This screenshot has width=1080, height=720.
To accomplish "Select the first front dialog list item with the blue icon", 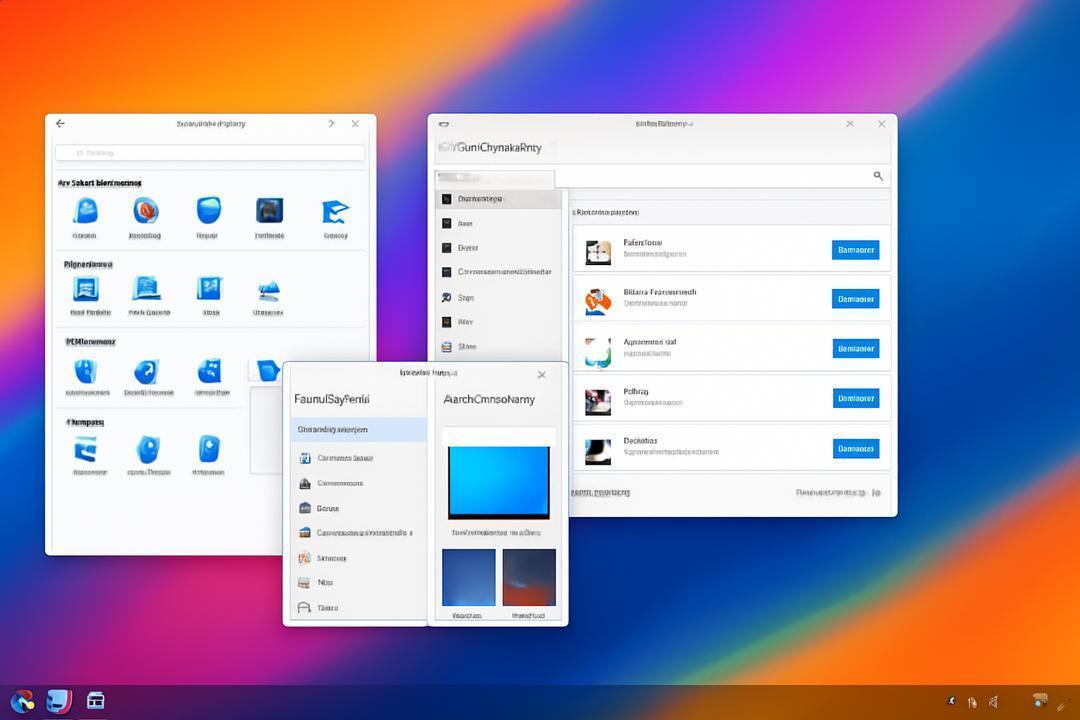I will point(359,458).
